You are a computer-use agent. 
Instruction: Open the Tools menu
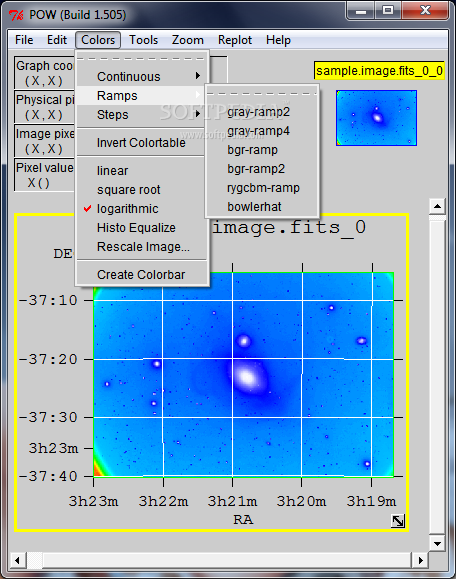[x=143, y=40]
